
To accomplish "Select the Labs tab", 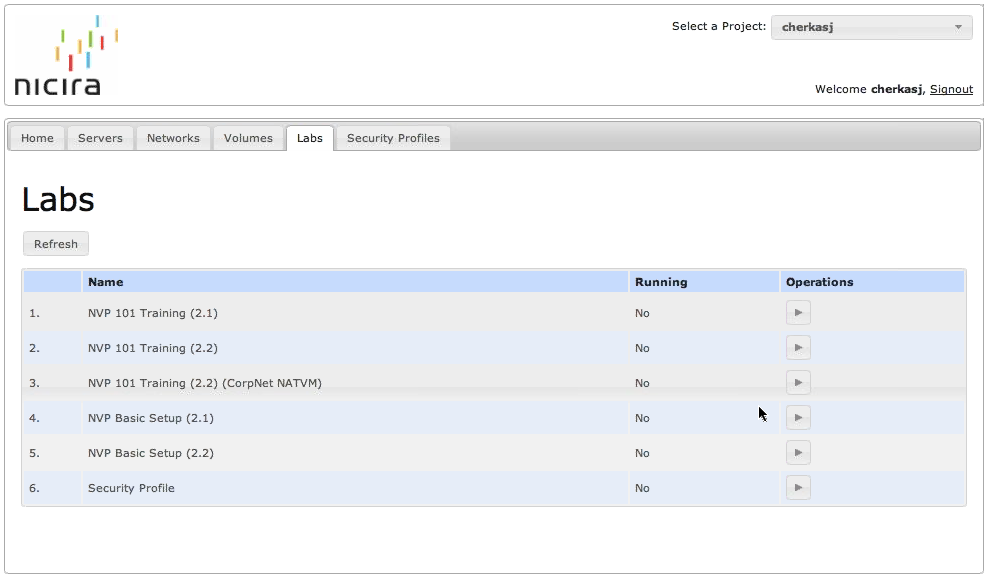I will 310,138.
